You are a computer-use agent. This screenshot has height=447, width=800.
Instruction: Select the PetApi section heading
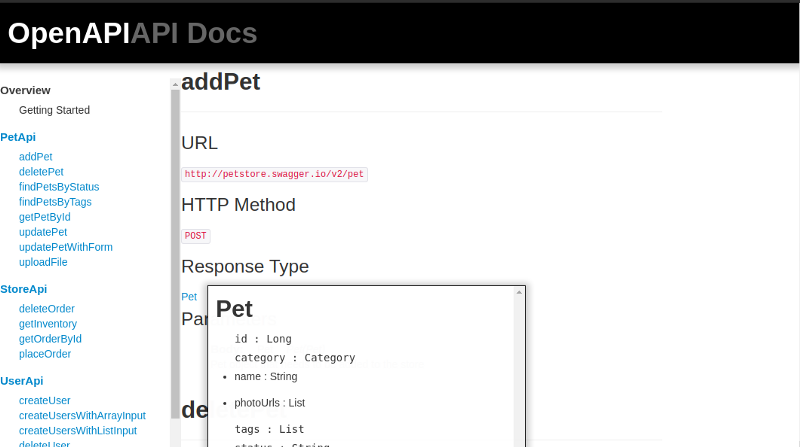coord(18,137)
